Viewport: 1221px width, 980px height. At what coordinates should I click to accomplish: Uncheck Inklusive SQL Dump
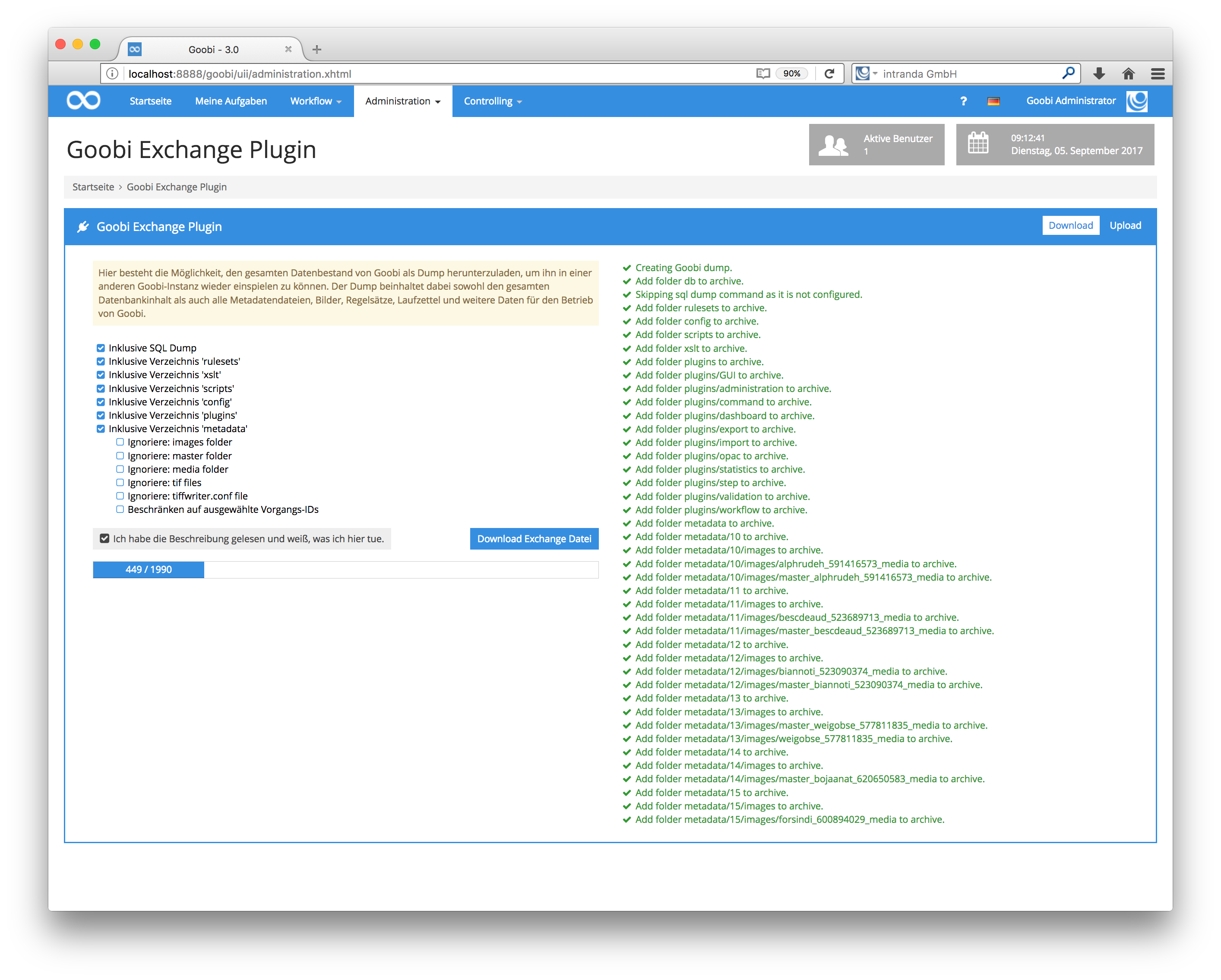[x=101, y=348]
